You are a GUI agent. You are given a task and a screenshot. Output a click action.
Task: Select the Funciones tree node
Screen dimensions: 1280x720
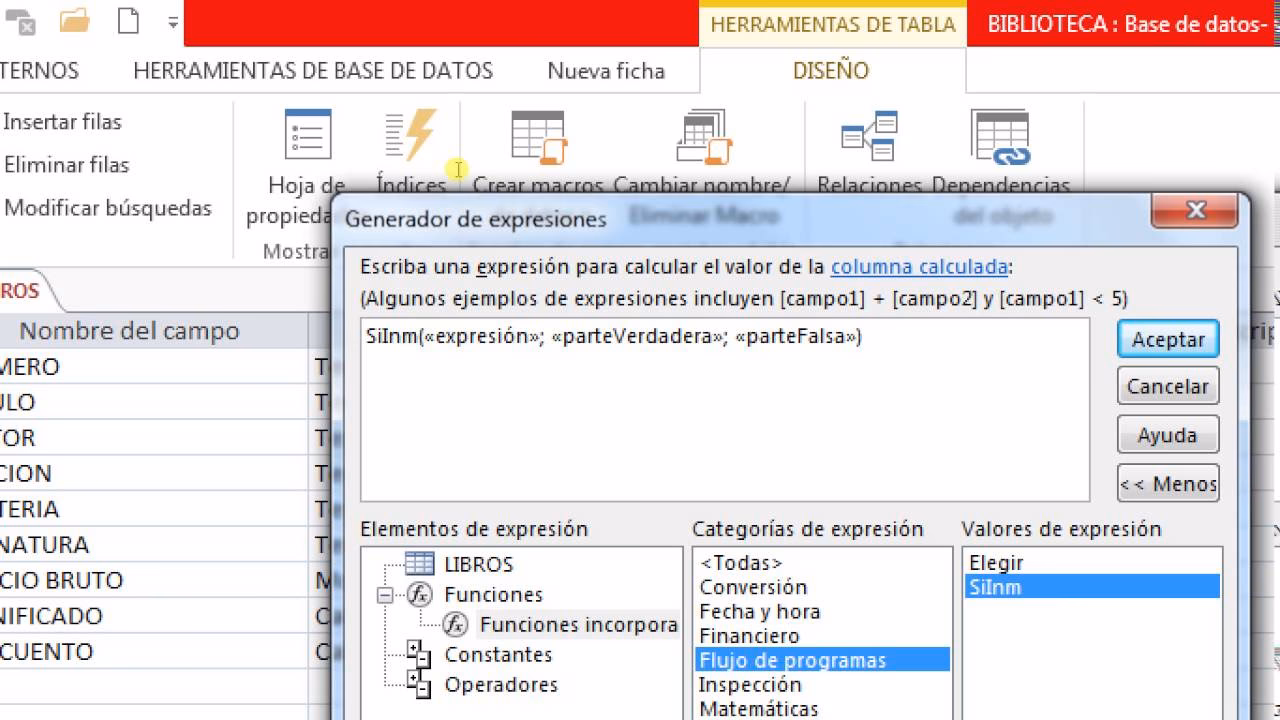tap(493, 594)
